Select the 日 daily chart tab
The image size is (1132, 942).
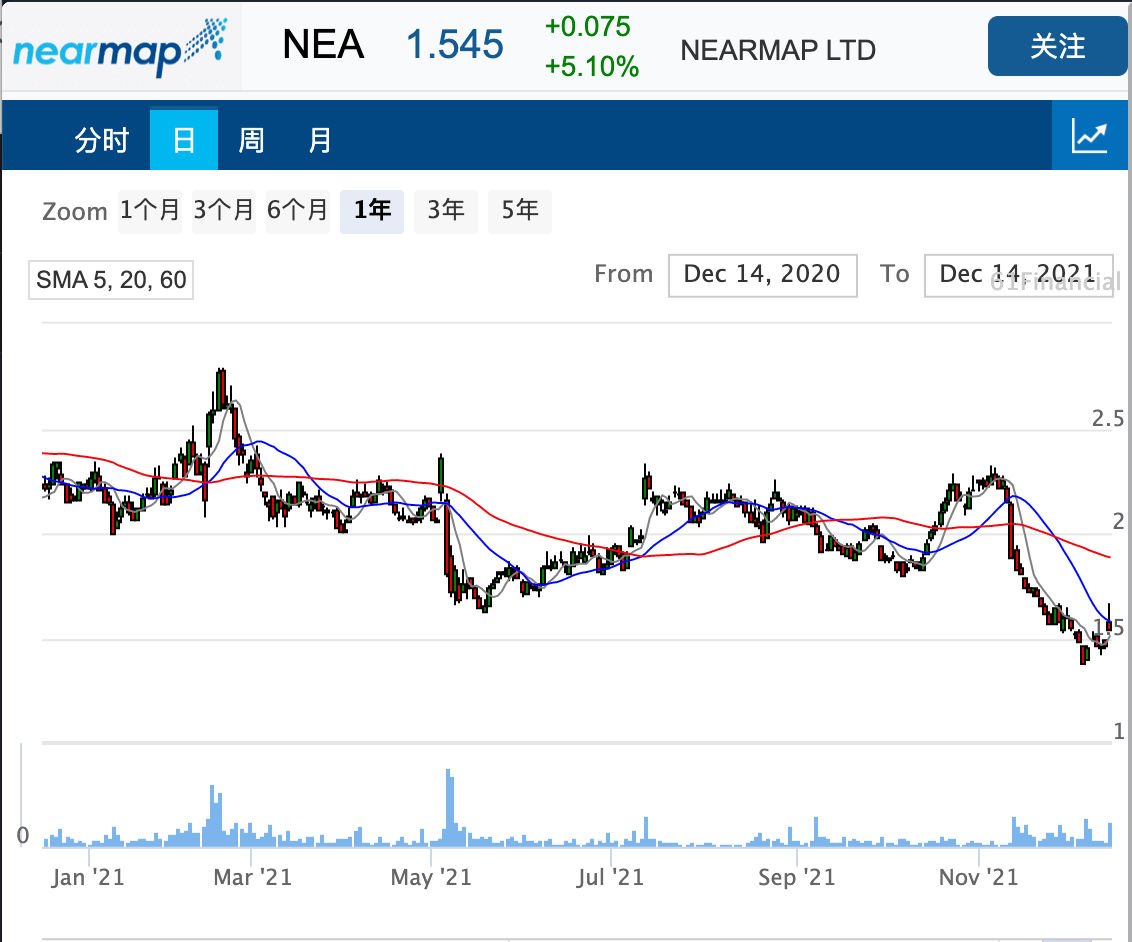pos(183,139)
